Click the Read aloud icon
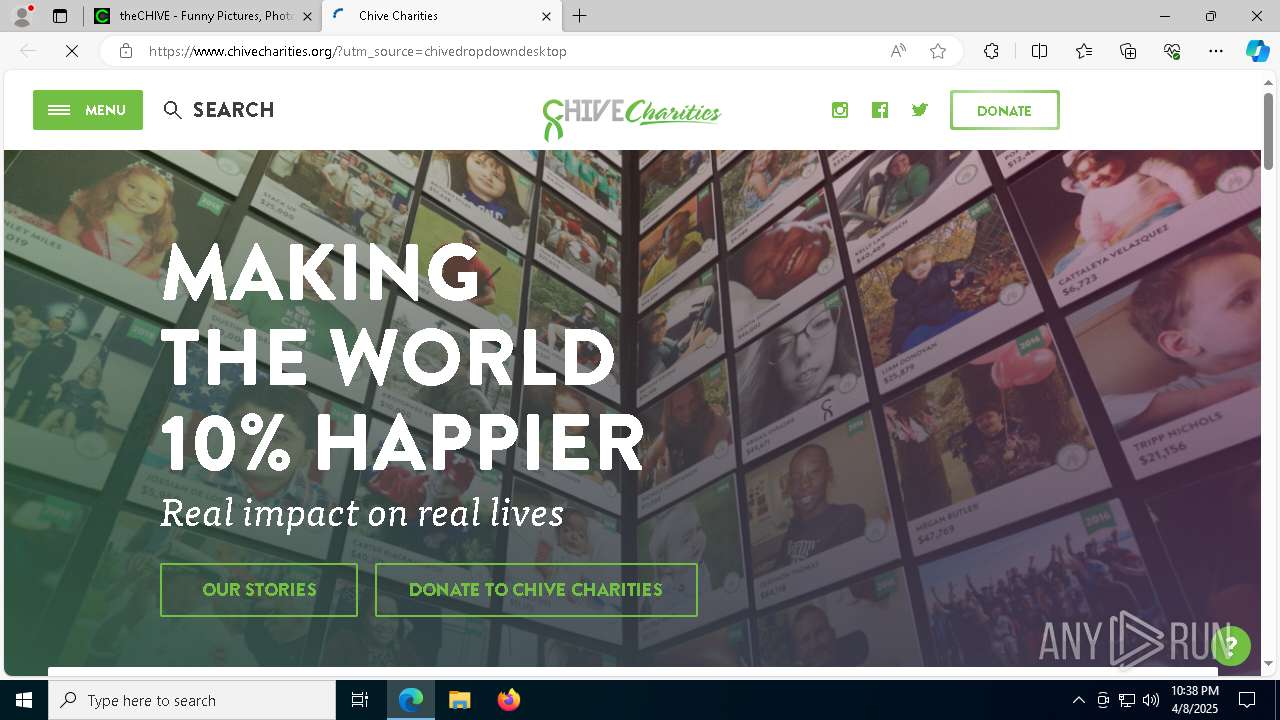The image size is (1280, 720). (898, 51)
